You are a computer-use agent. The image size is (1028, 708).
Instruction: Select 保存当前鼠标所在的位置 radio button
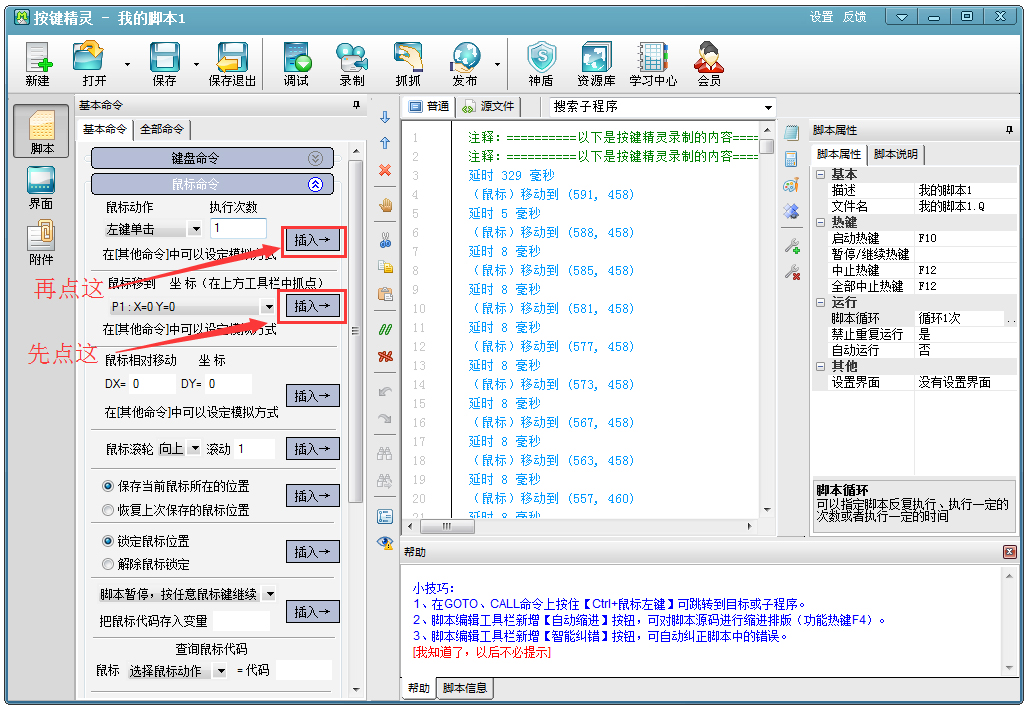(x=108, y=486)
